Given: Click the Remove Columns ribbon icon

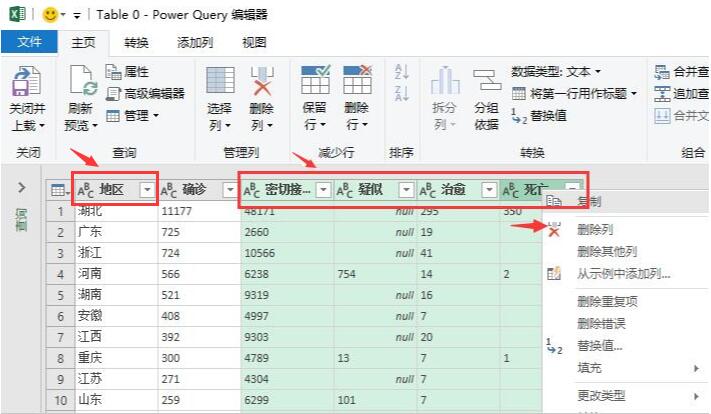Looking at the screenshot, I should tap(262, 82).
